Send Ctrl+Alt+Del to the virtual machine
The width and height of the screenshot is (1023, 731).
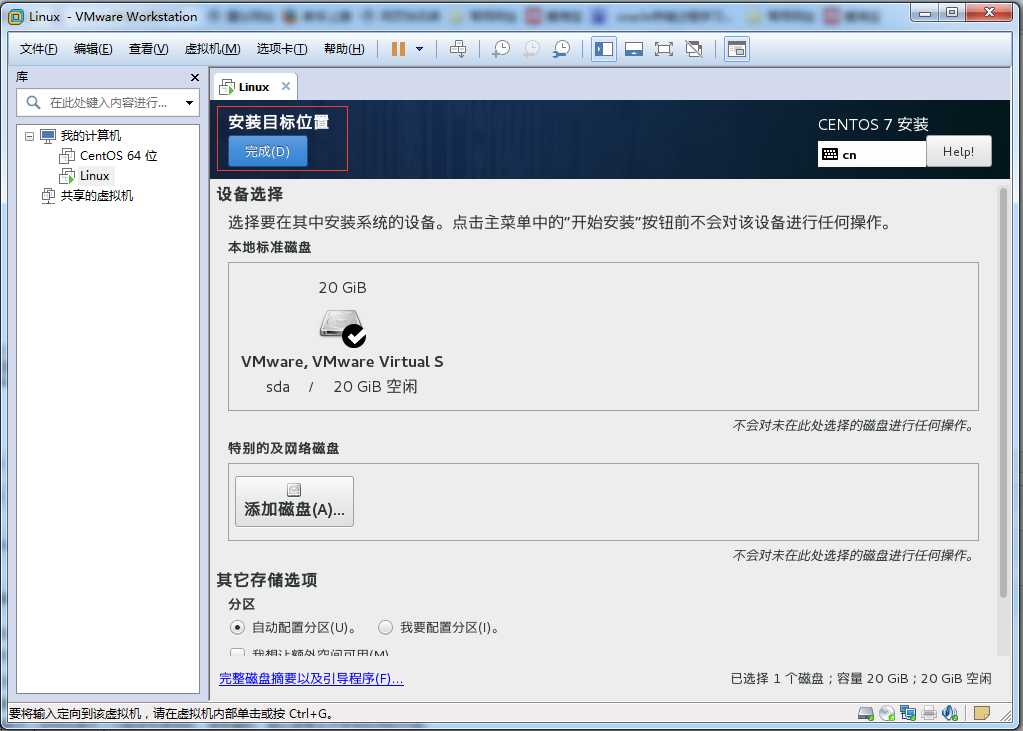pos(459,49)
